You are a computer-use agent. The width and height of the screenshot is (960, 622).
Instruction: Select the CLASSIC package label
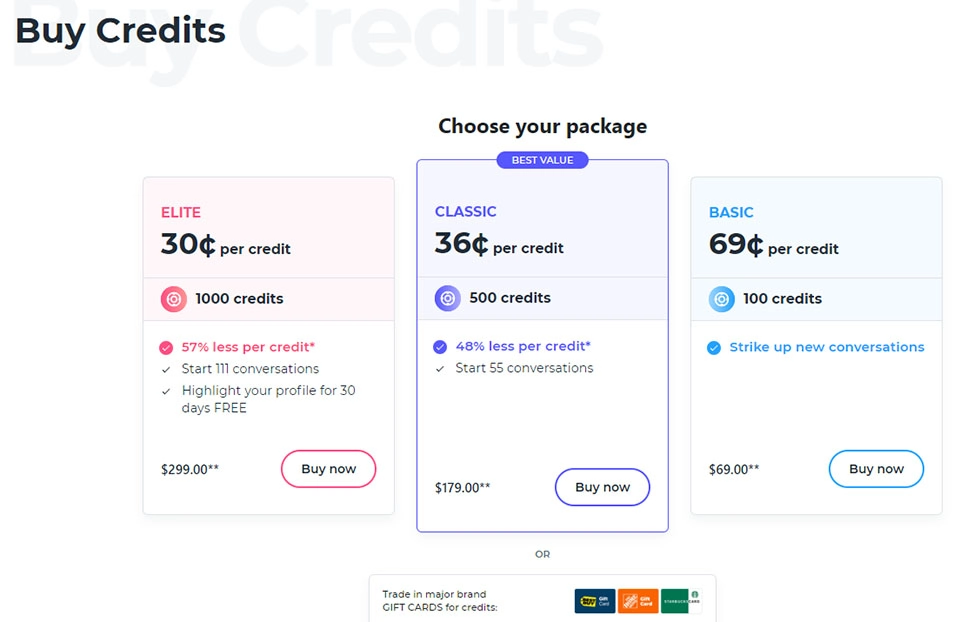(x=465, y=212)
